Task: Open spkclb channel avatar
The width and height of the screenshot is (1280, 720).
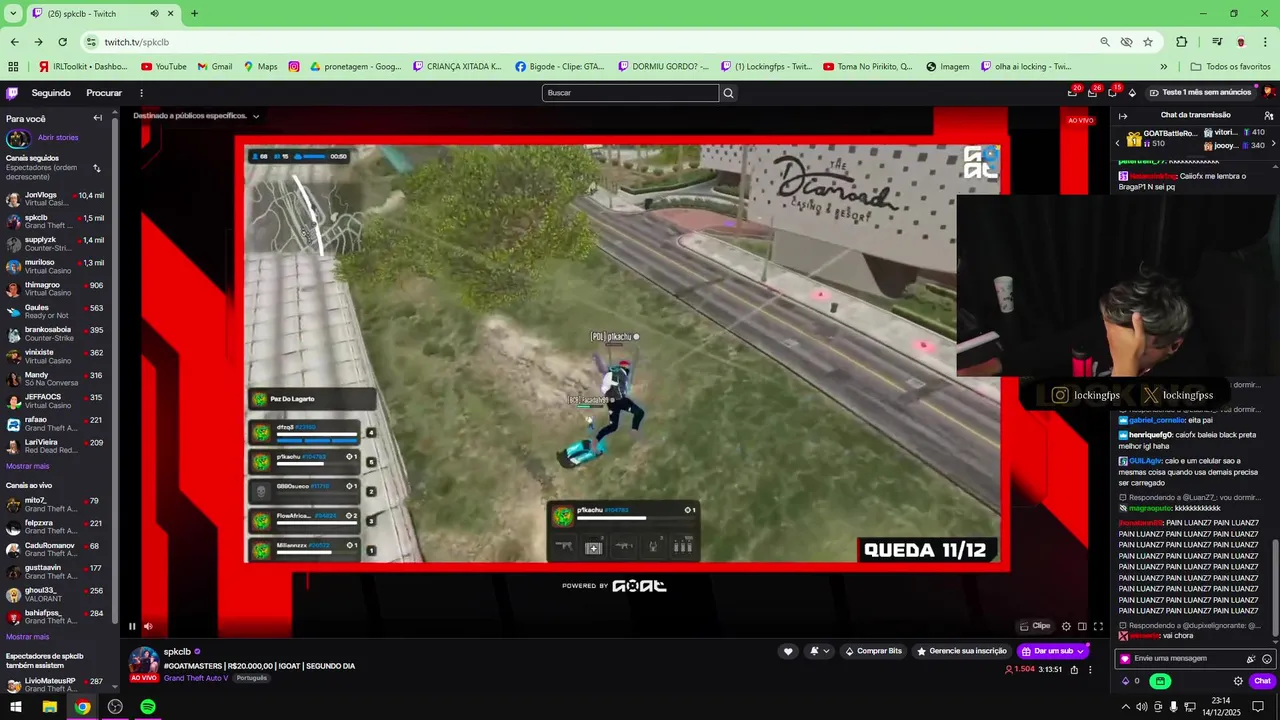Action: 144,661
